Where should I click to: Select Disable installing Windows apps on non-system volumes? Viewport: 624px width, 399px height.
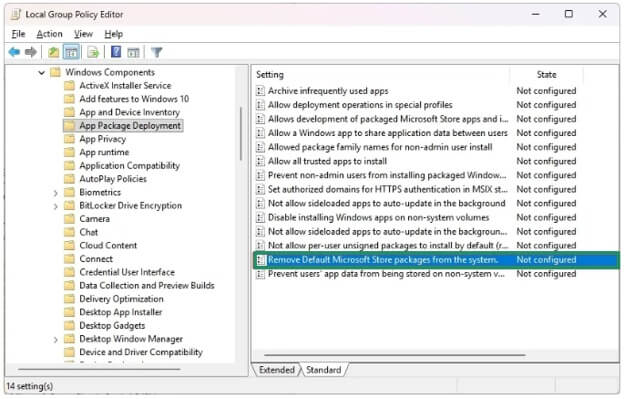378,218
